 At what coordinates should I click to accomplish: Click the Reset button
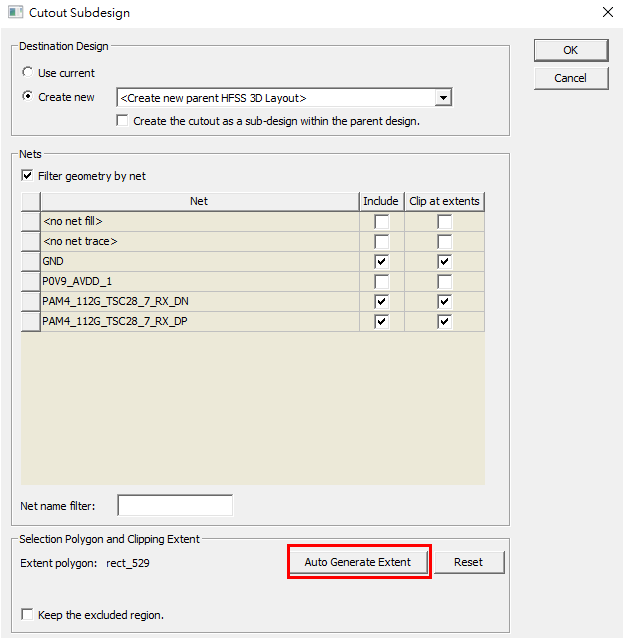coord(469,562)
